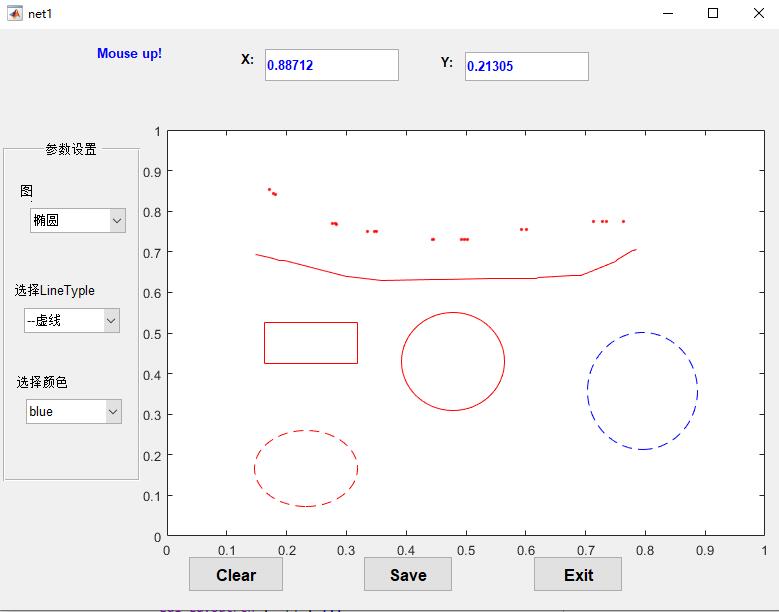This screenshot has width=779, height=612.
Task: Click the 选择LineTyple label
Action: pyautogui.click(x=55, y=291)
